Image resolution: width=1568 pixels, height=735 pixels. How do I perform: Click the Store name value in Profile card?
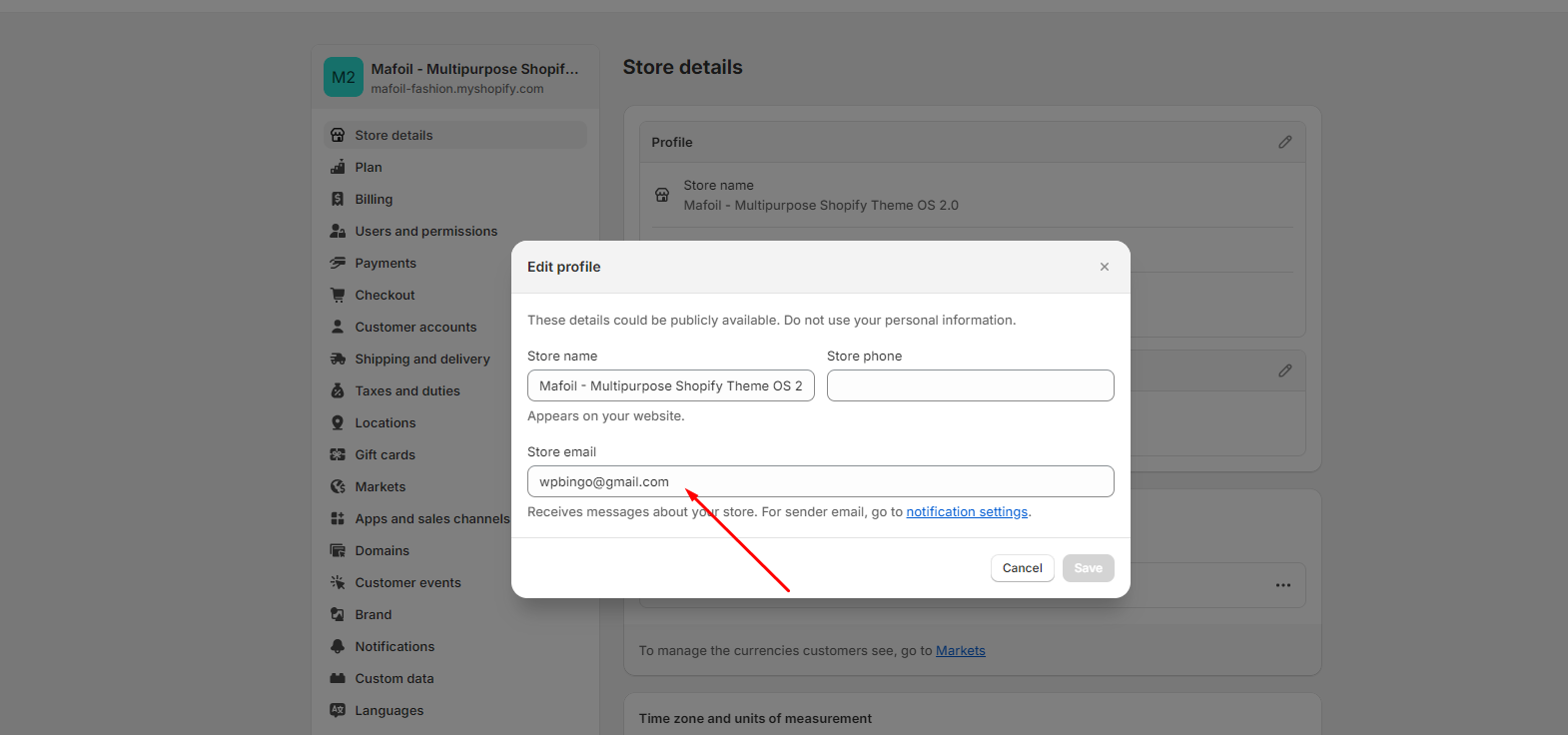coord(821,205)
